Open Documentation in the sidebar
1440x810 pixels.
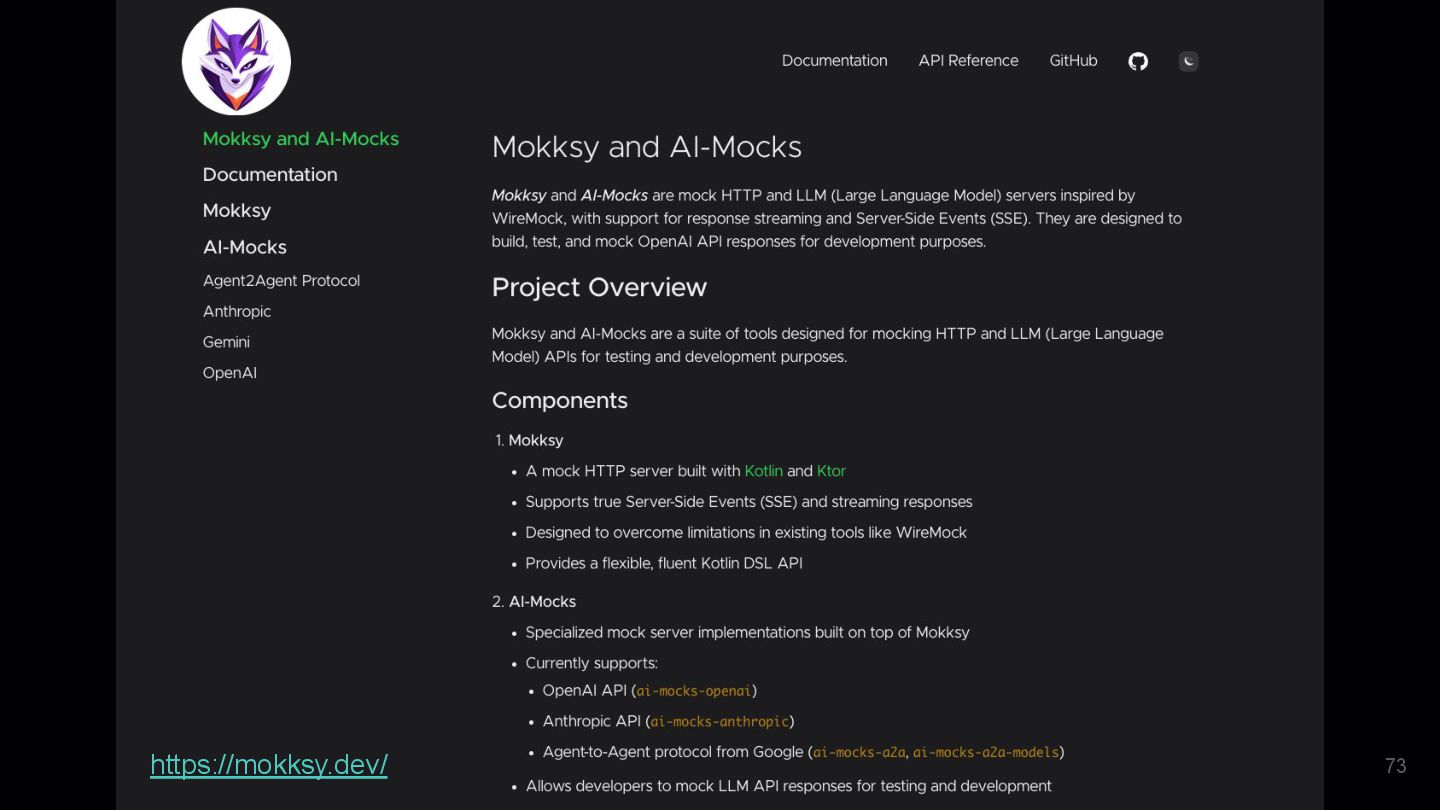pos(270,175)
